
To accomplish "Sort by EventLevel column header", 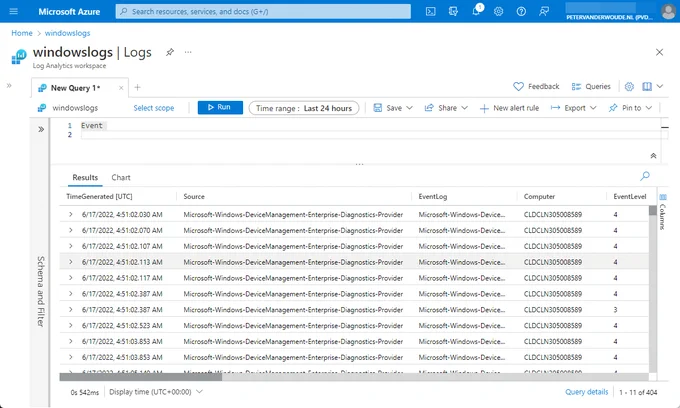I will coord(630,196).
